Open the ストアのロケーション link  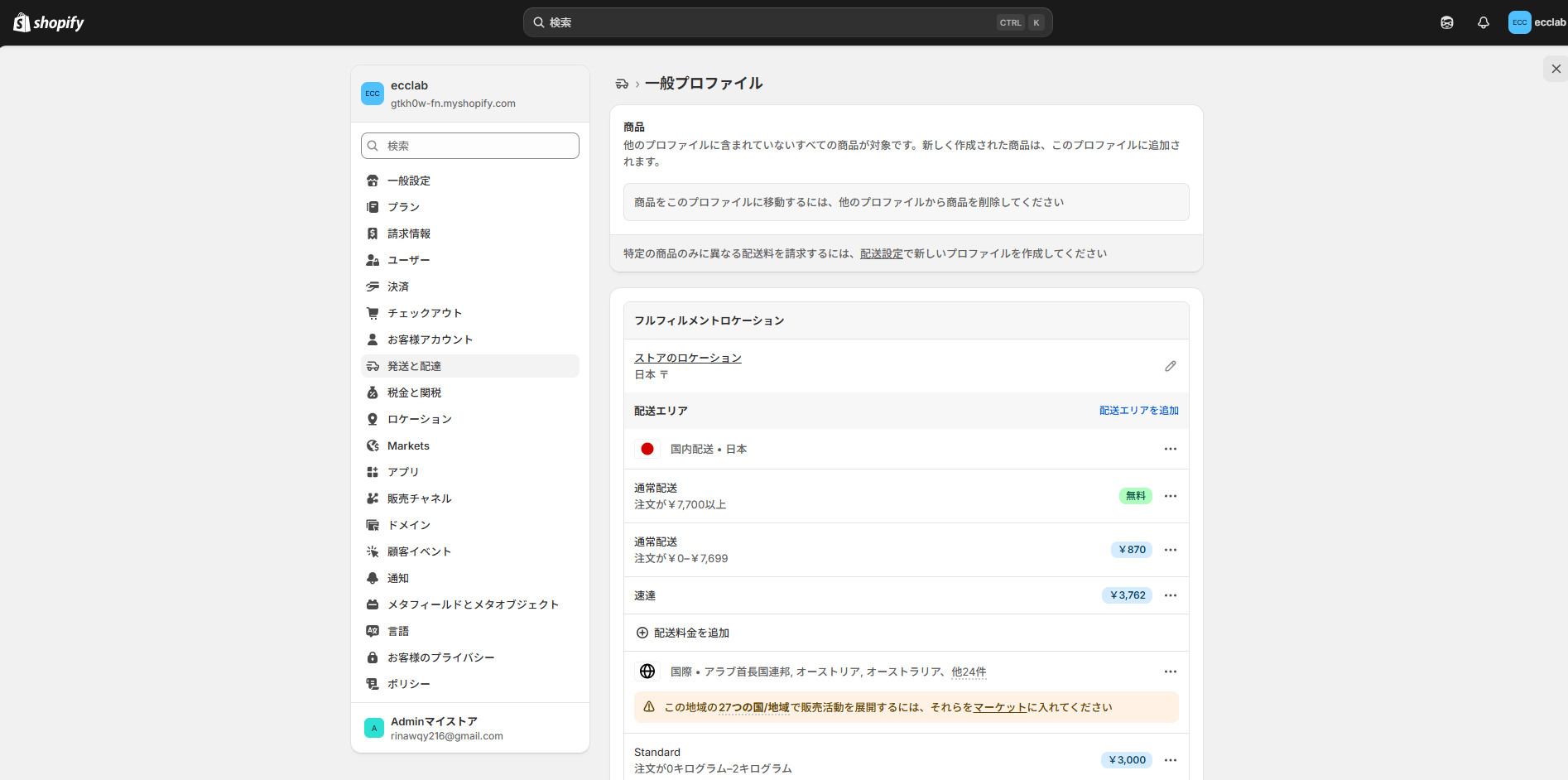pos(687,358)
